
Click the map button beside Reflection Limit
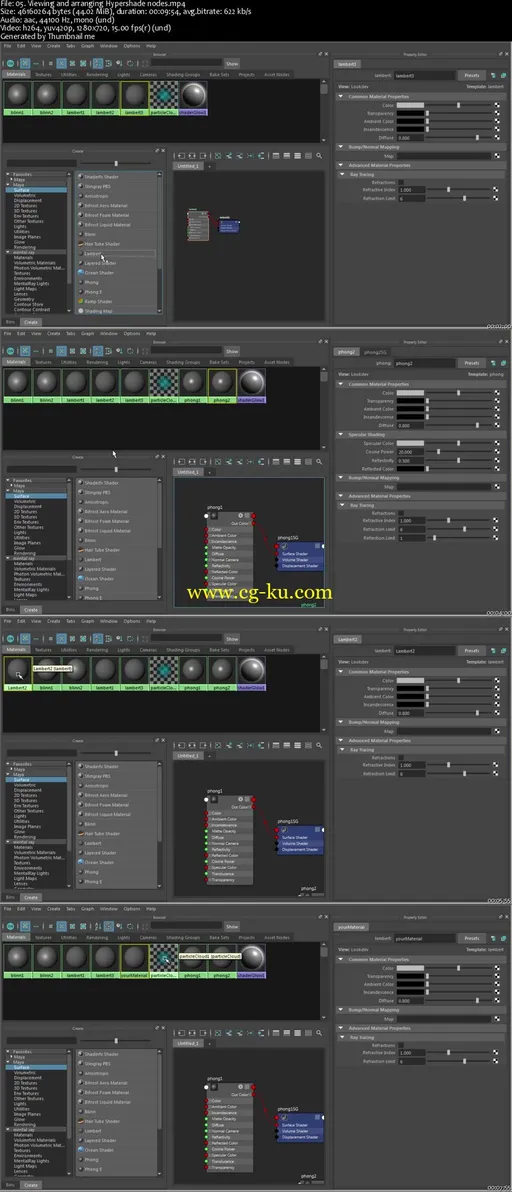tap(496, 537)
